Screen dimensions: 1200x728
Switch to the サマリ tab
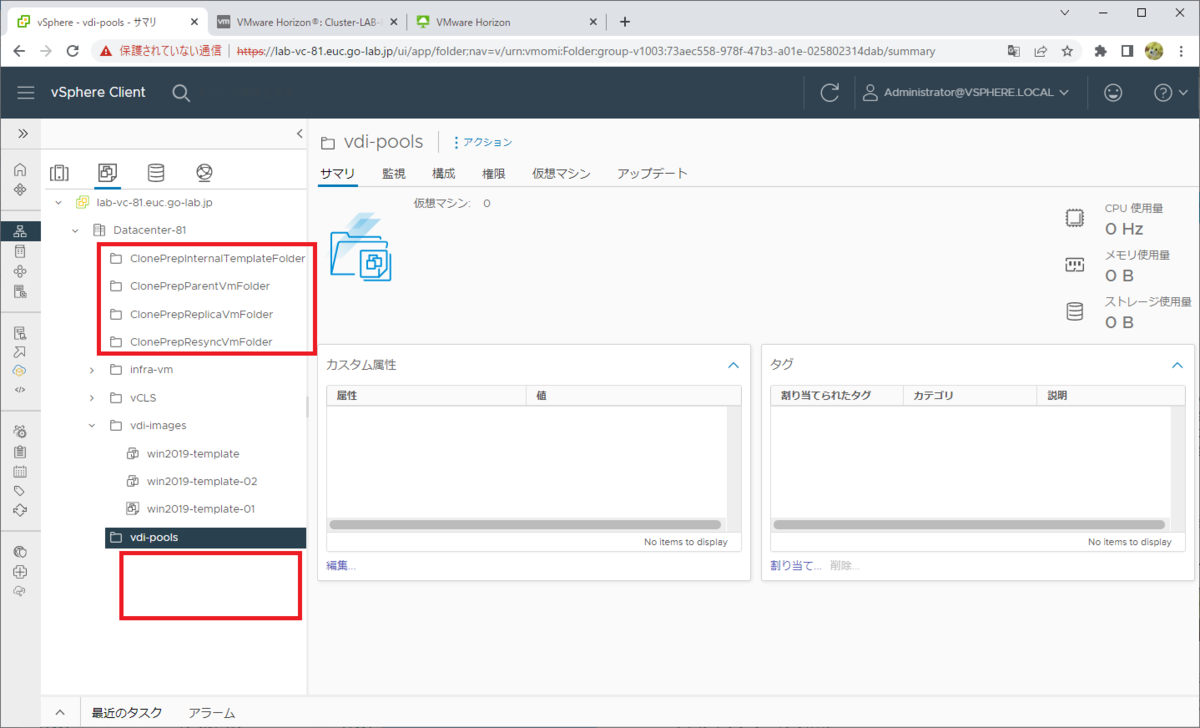(337, 174)
